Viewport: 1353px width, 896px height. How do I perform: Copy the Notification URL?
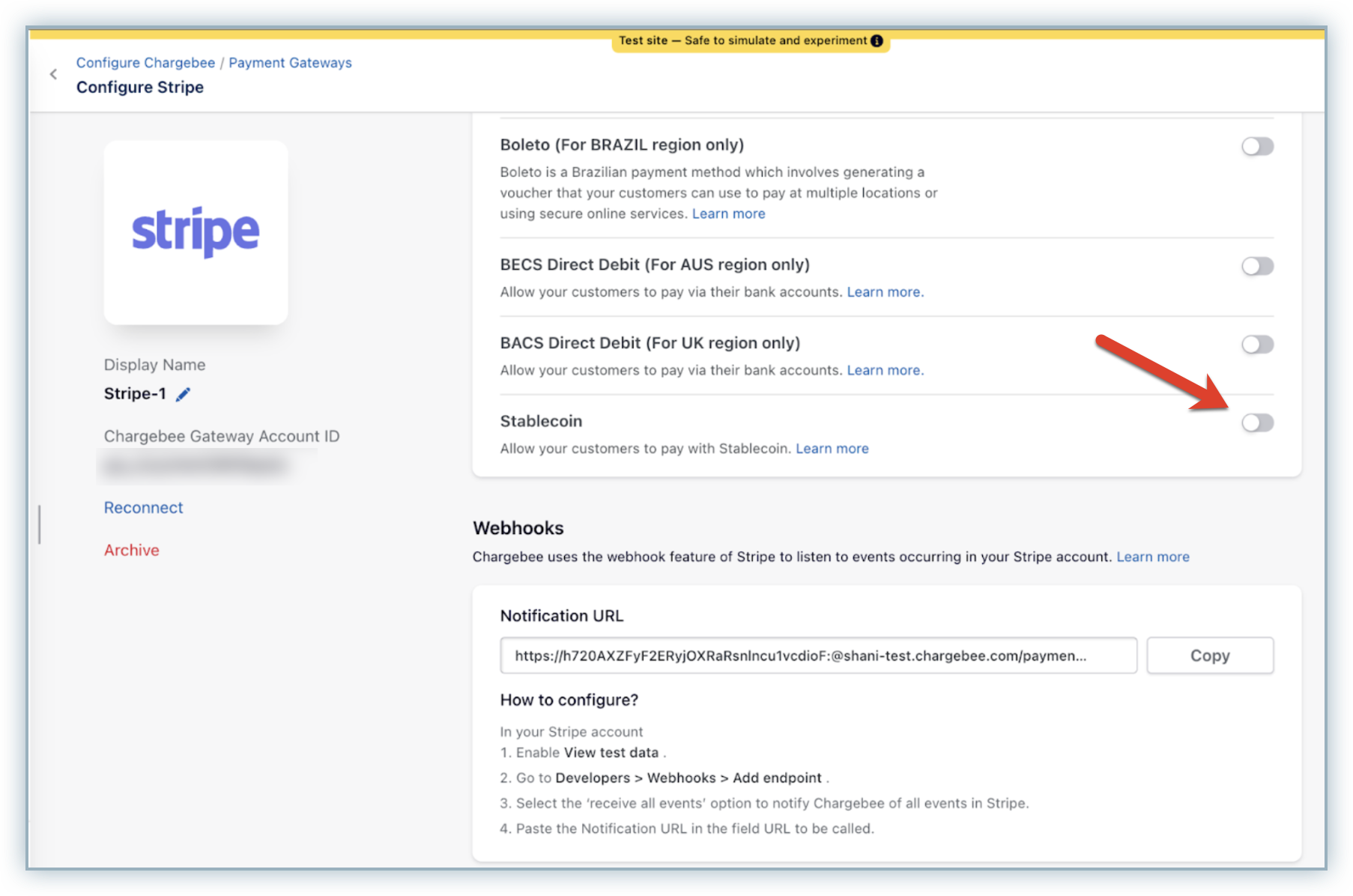1209,656
